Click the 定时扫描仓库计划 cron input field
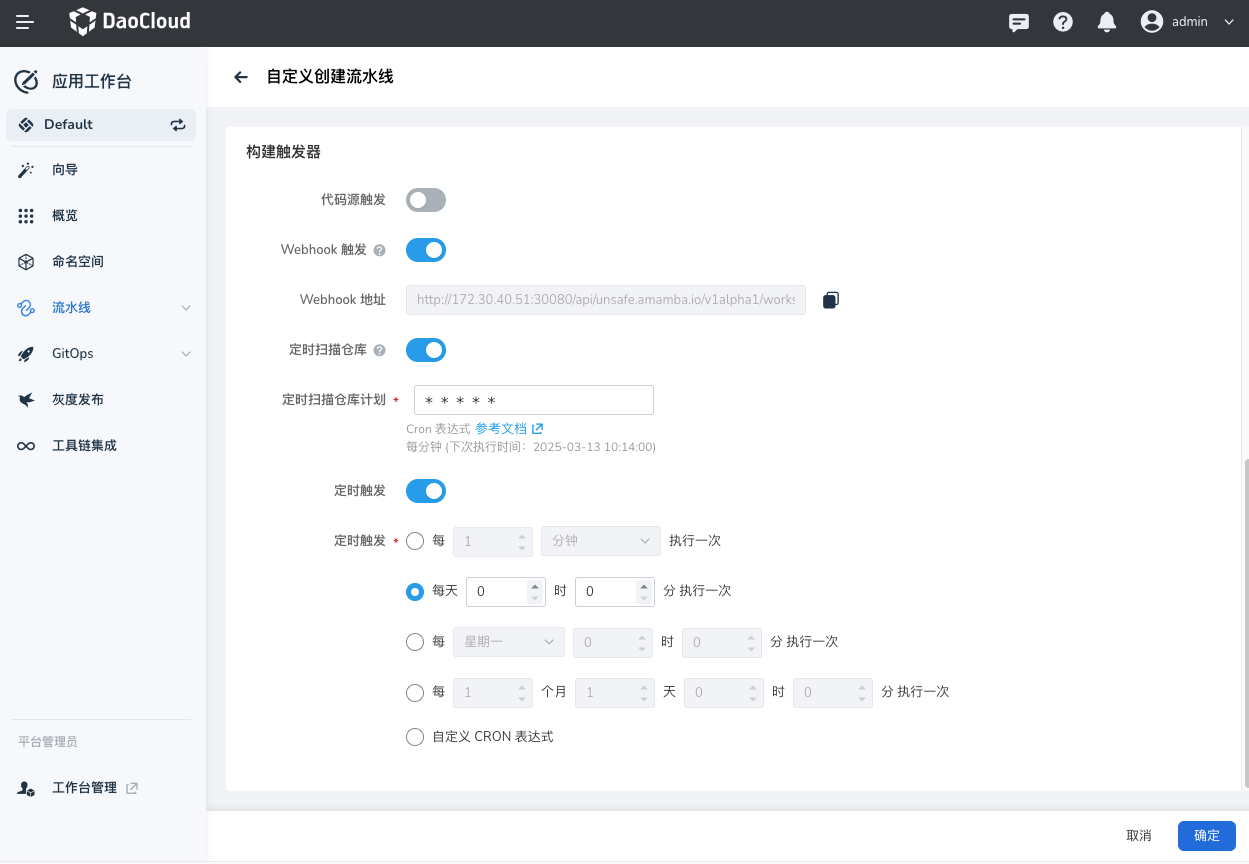The image size is (1249, 864). coord(533,400)
